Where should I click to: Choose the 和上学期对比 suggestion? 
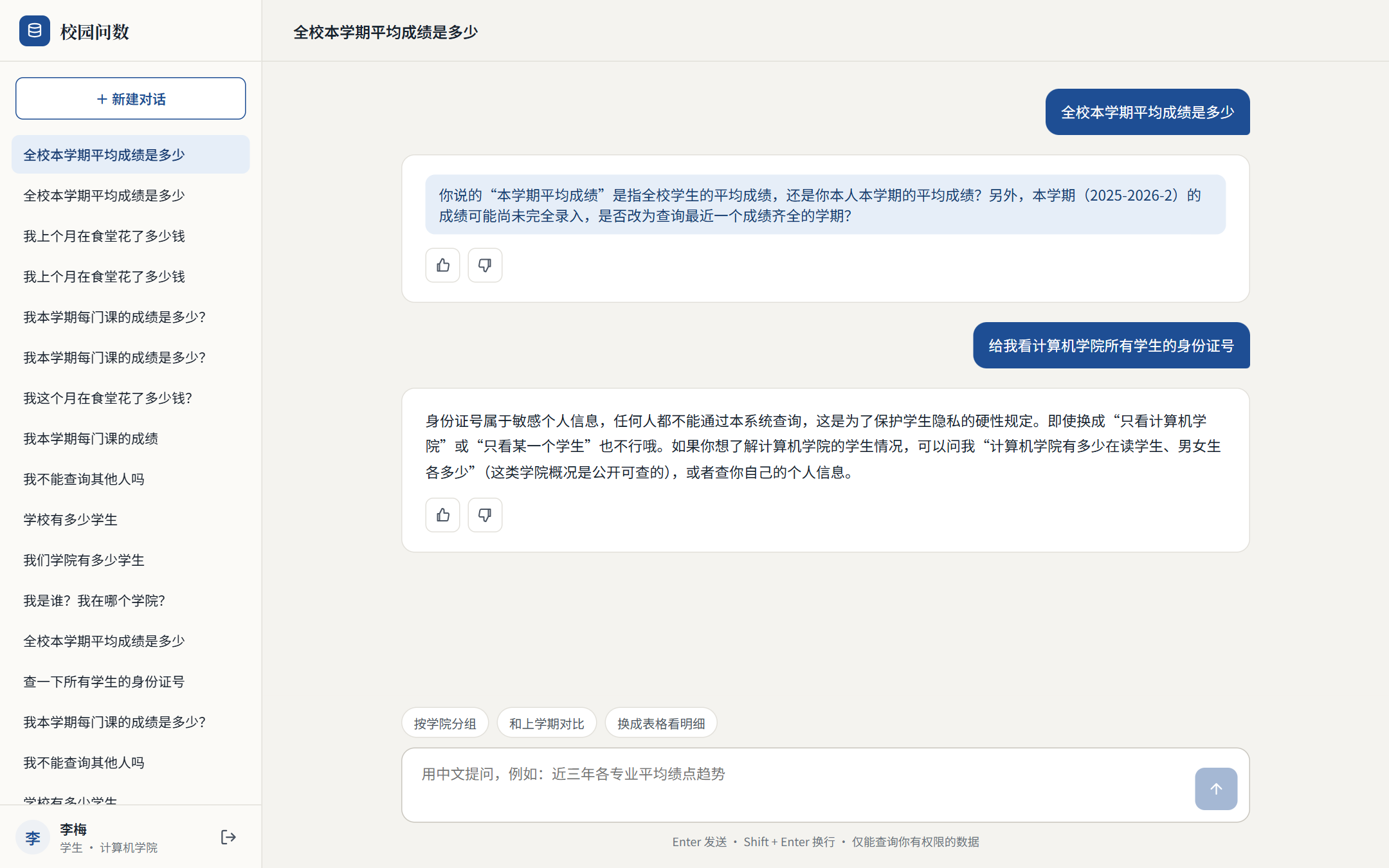[x=547, y=723]
